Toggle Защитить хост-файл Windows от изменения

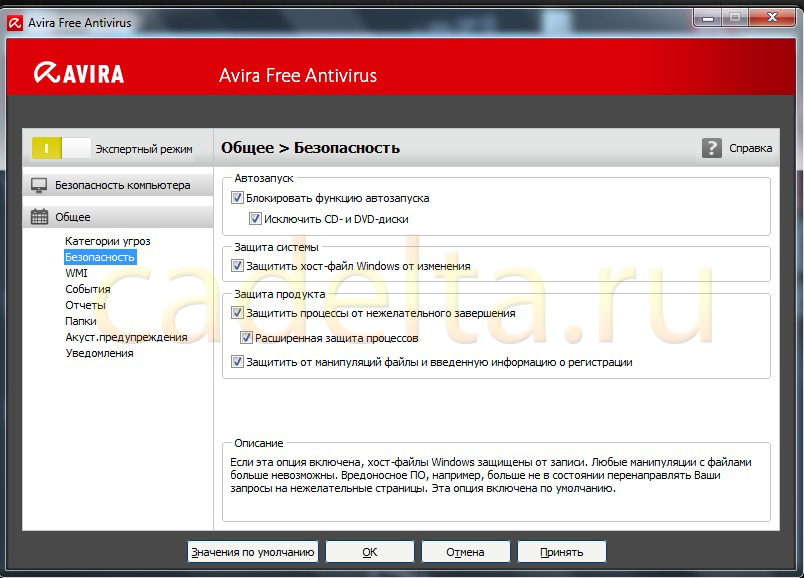pyautogui.click(x=237, y=266)
